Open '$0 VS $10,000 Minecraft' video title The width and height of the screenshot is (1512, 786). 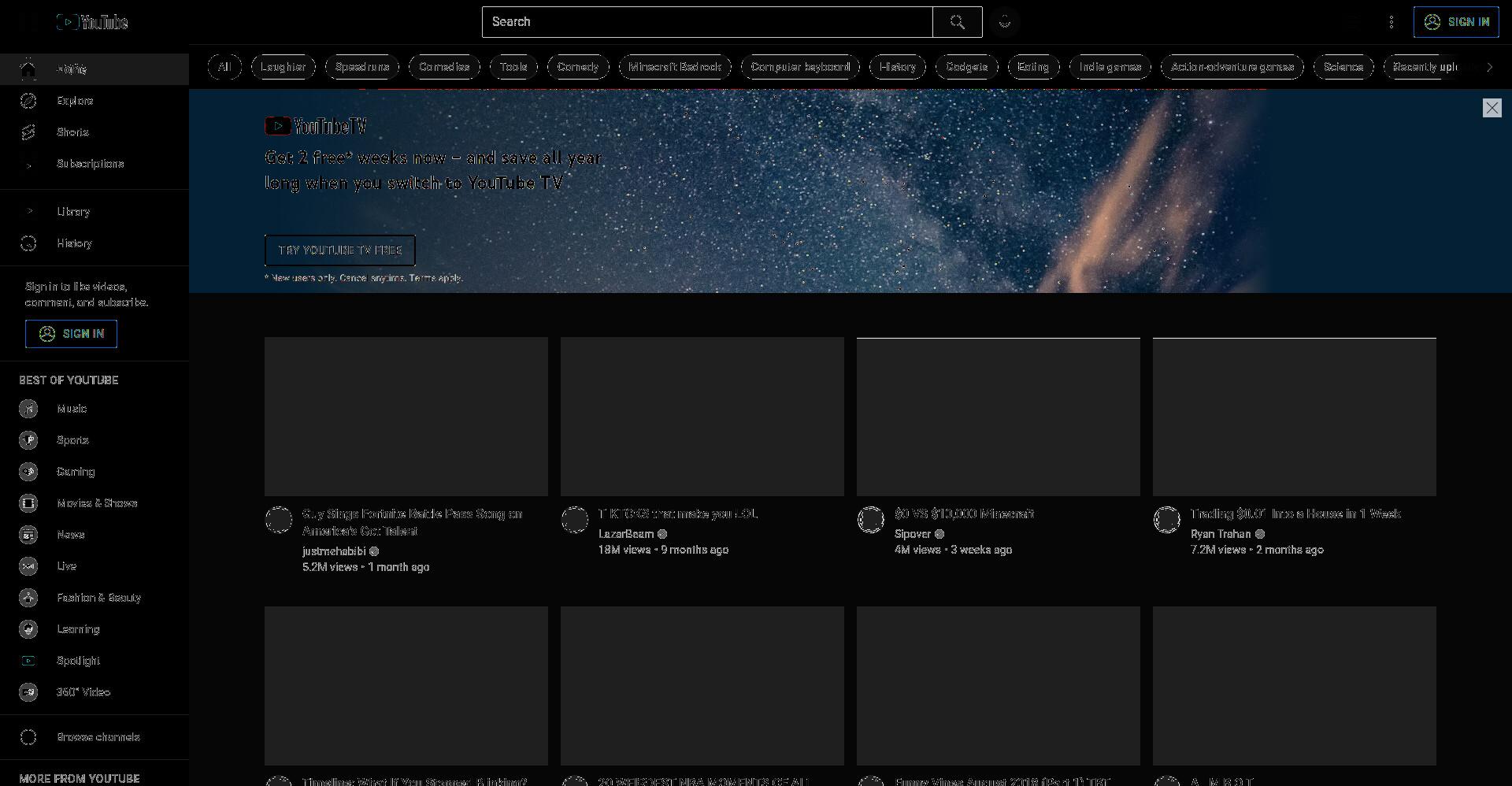(x=965, y=514)
